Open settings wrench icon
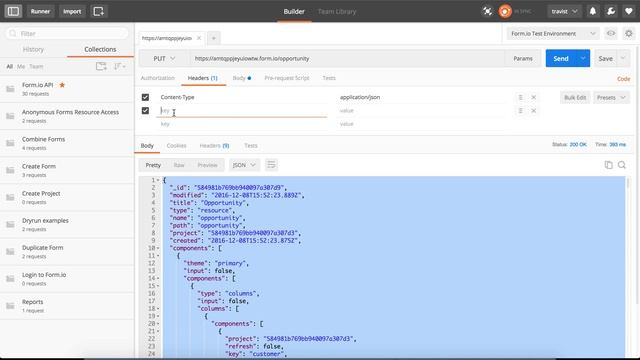 point(611,11)
